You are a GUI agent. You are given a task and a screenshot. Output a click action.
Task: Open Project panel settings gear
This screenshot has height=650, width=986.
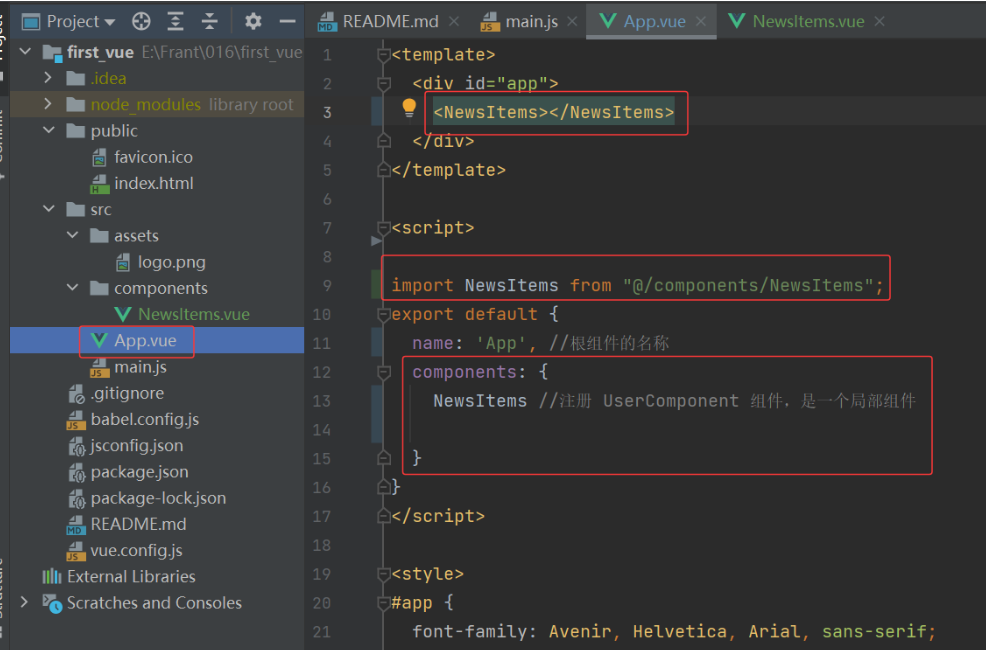click(x=253, y=21)
